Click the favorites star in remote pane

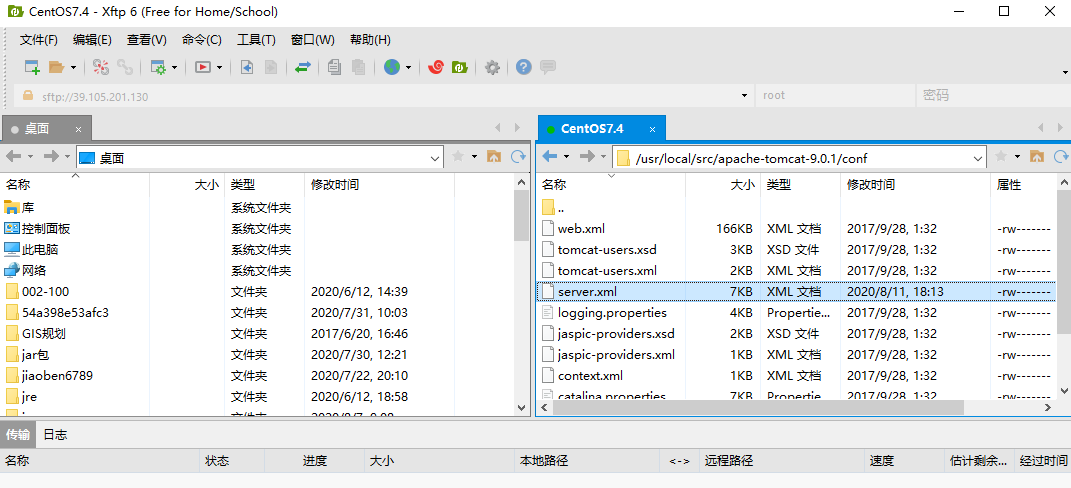(1001, 157)
